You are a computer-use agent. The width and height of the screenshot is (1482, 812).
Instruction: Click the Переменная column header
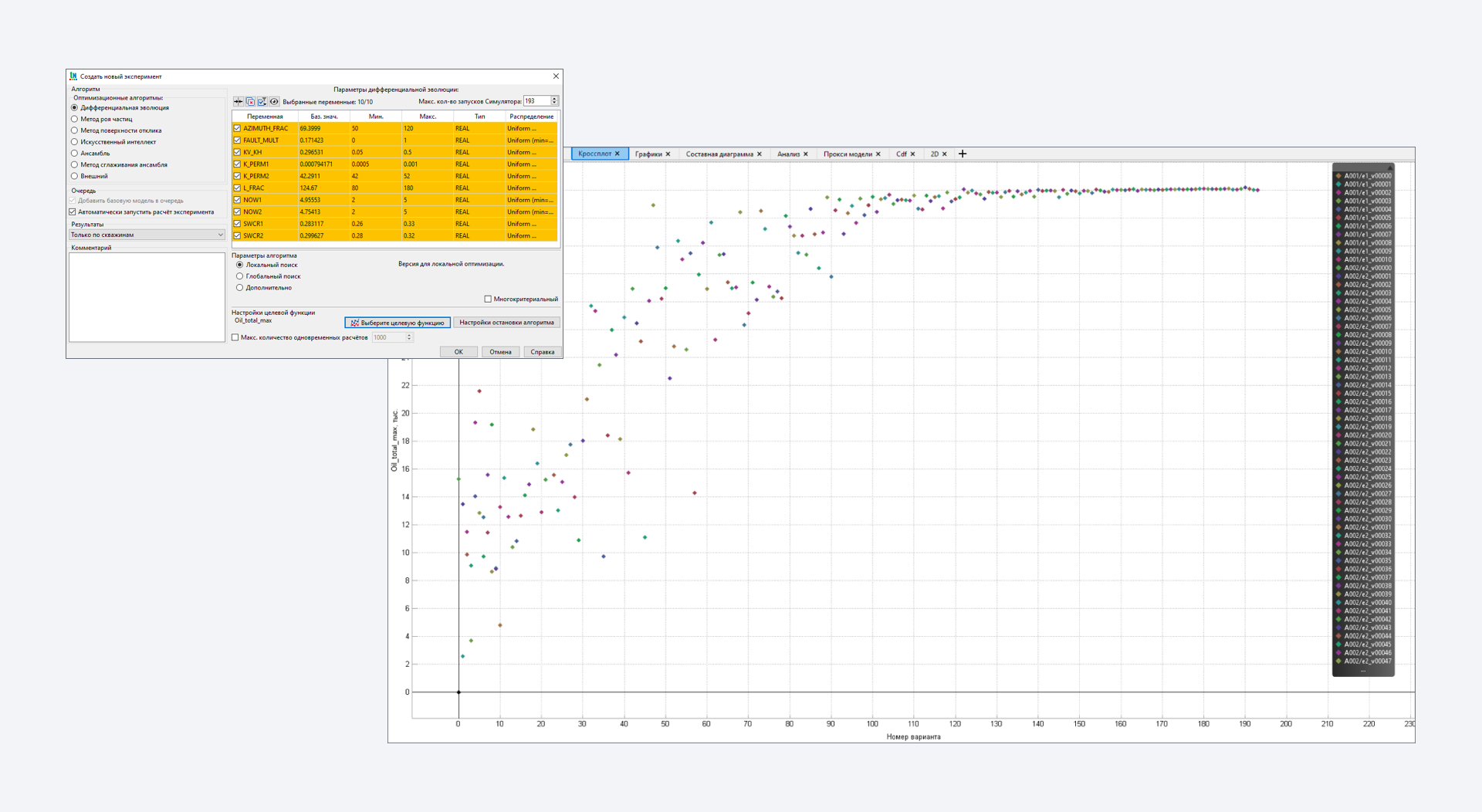pos(265,117)
